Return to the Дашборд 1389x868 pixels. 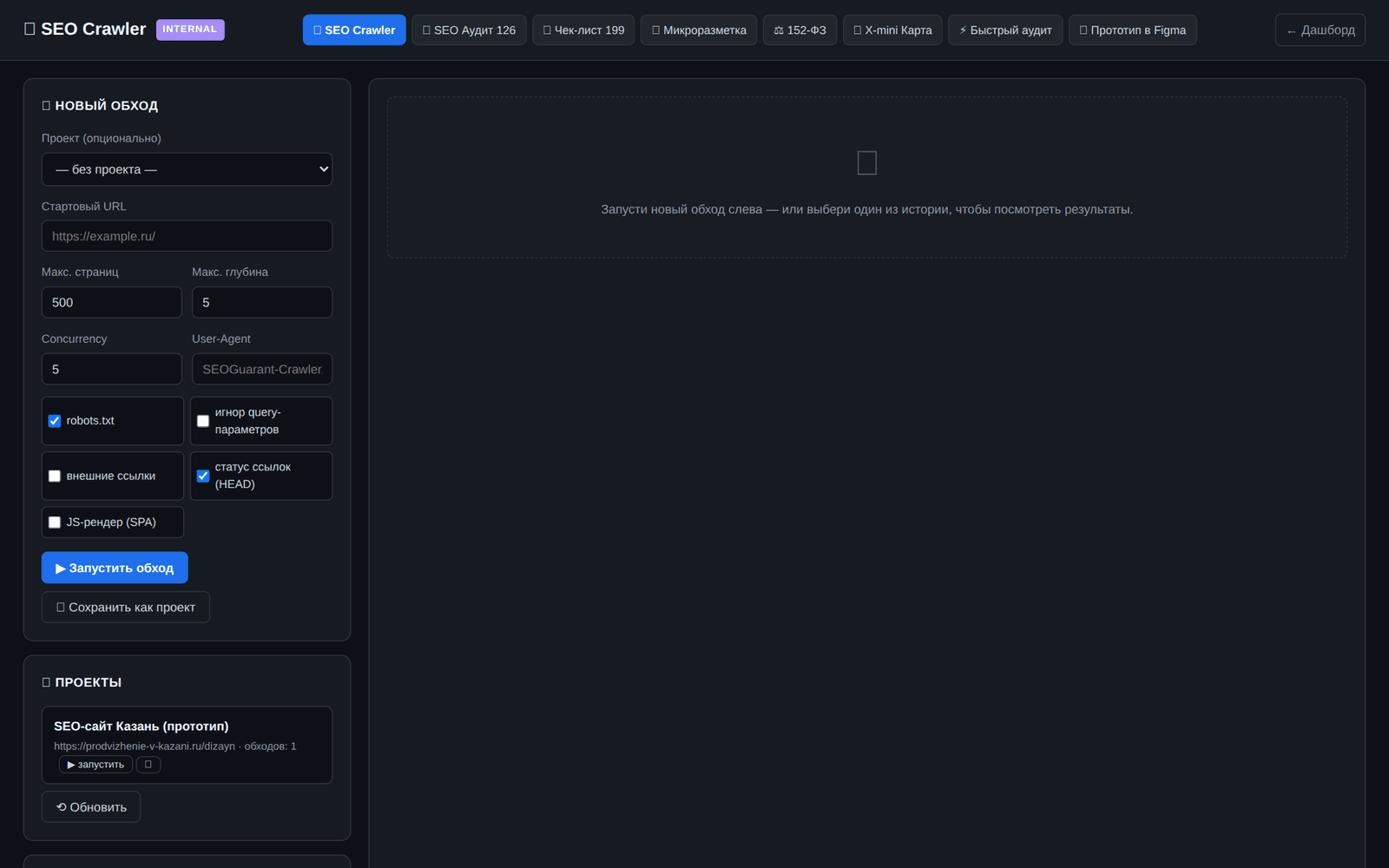(1320, 30)
